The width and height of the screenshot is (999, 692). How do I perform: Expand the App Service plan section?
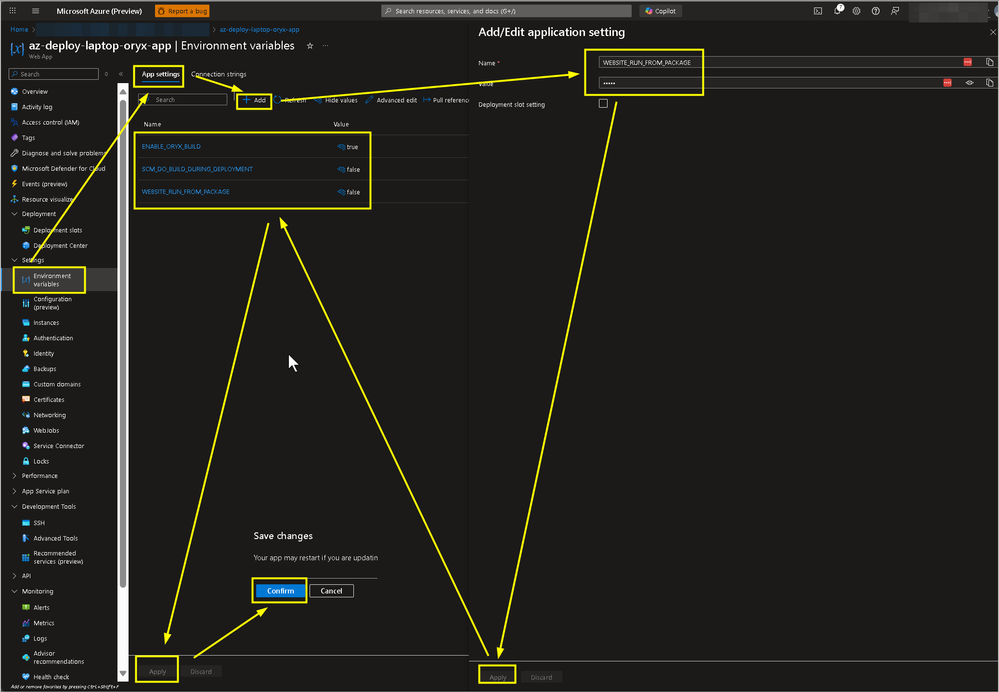click(x=15, y=491)
